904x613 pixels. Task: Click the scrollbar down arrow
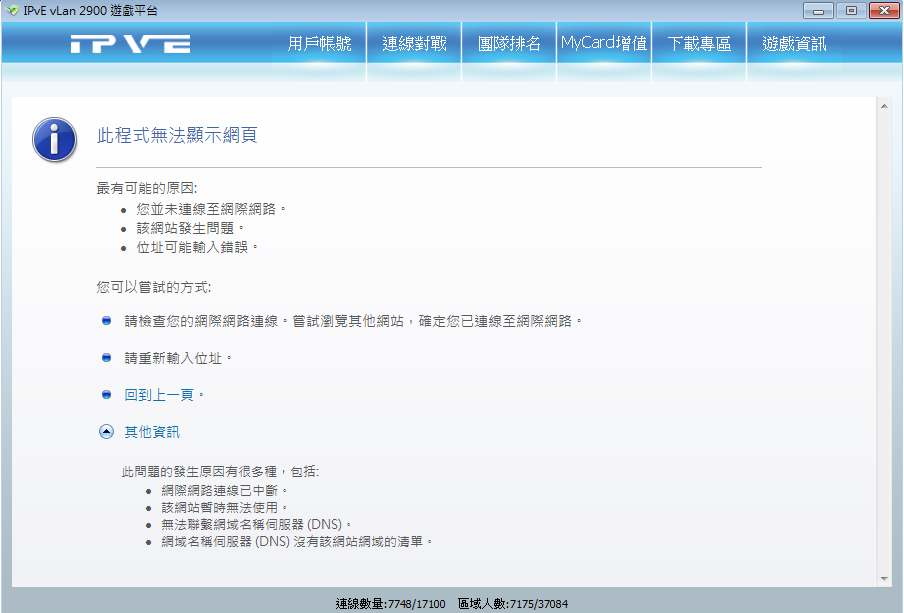(x=883, y=578)
